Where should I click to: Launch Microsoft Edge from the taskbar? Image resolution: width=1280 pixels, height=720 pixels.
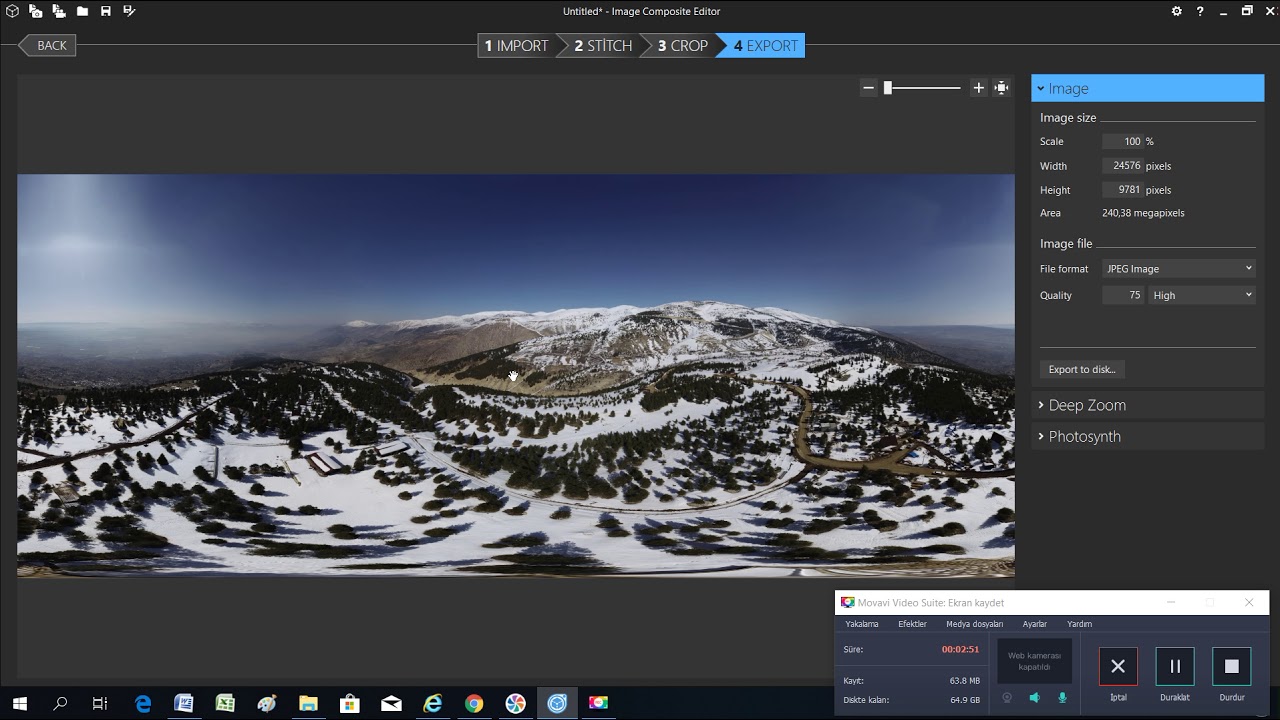pyautogui.click(x=143, y=703)
